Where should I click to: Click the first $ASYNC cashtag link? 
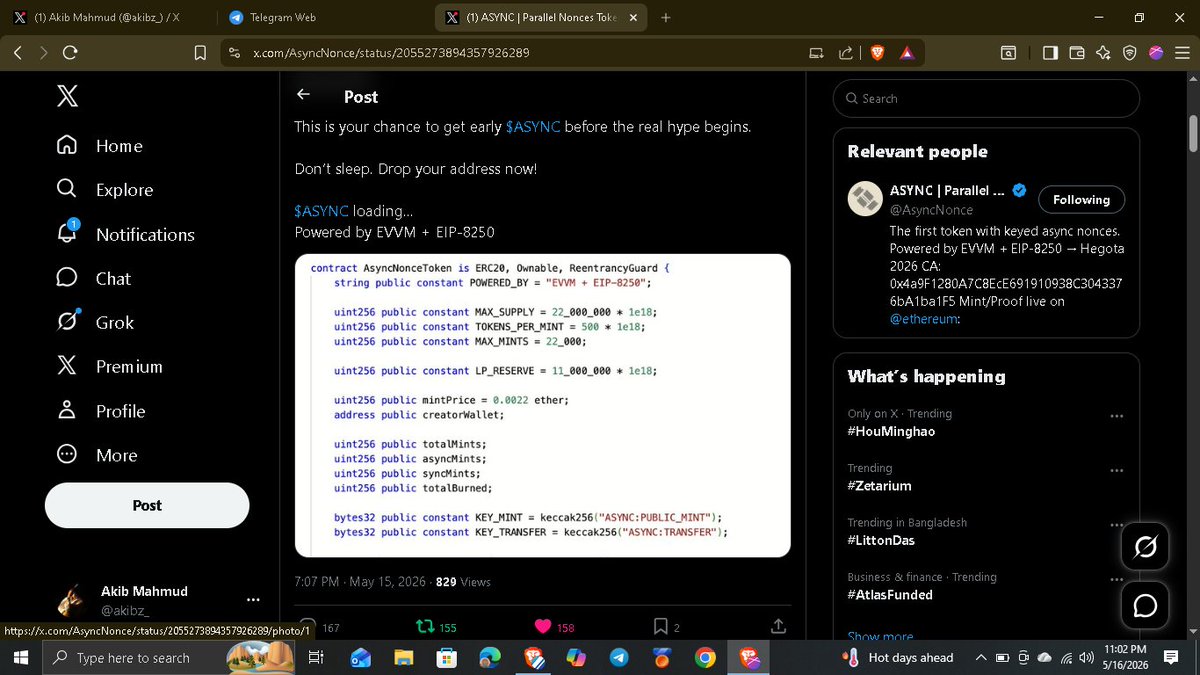533,127
